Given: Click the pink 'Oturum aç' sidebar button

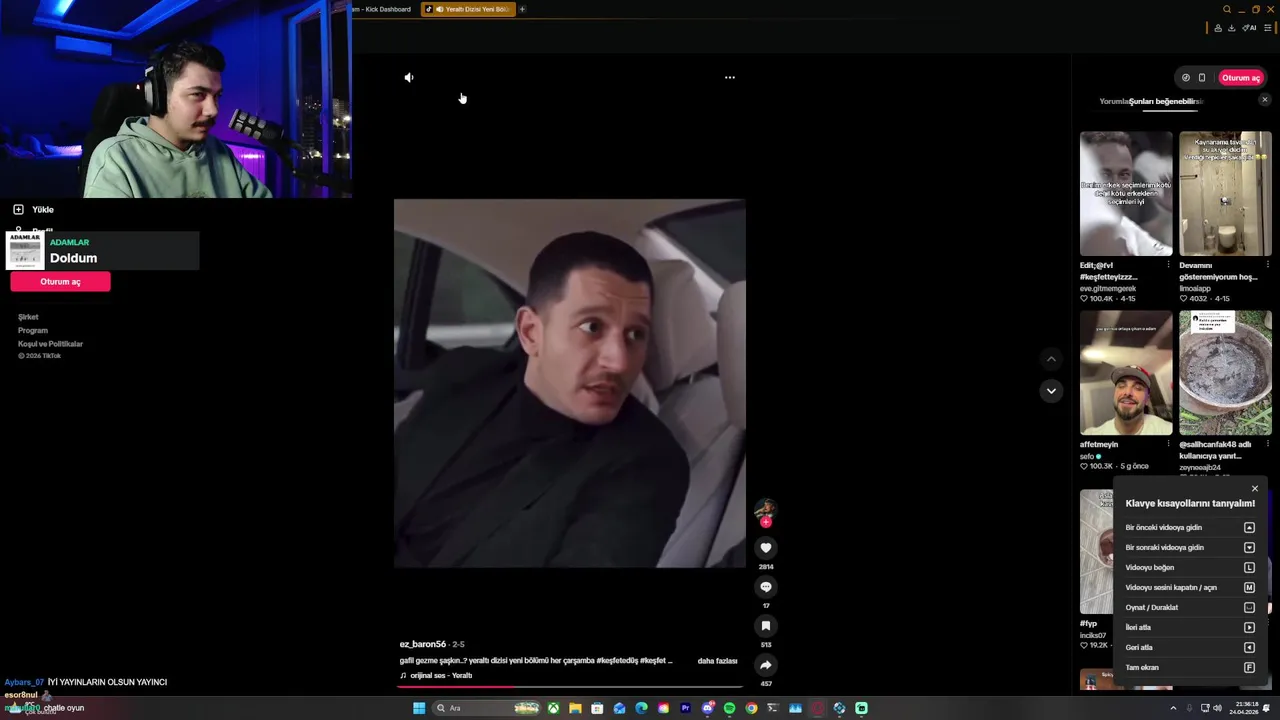Looking at the screenshot, I should [60, 282].
